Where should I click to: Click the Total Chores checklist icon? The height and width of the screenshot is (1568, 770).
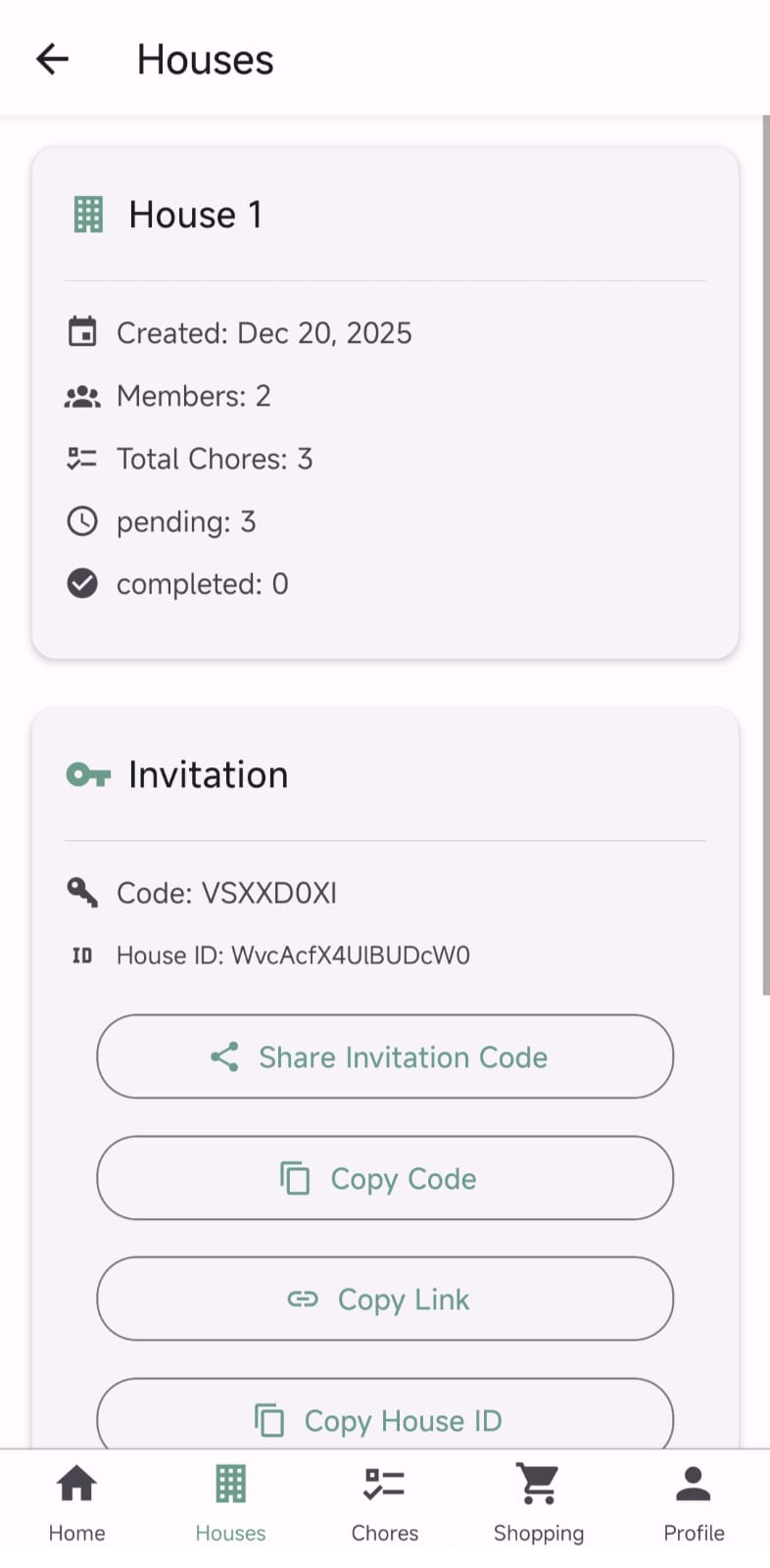tap(82, 459)
